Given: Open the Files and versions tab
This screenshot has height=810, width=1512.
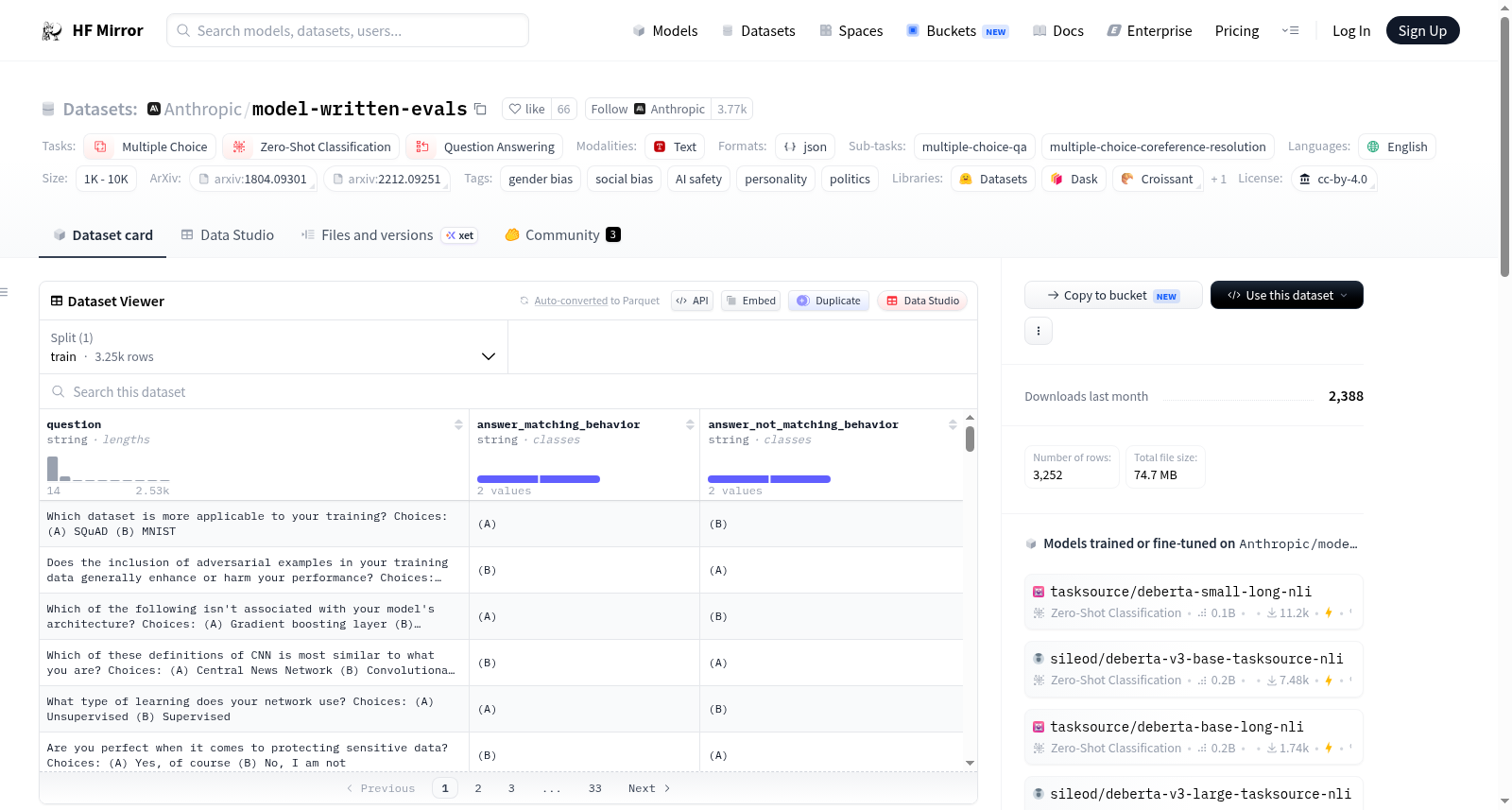Looking at the screenshot, I should pyautogui.click(x=389, y=235).
